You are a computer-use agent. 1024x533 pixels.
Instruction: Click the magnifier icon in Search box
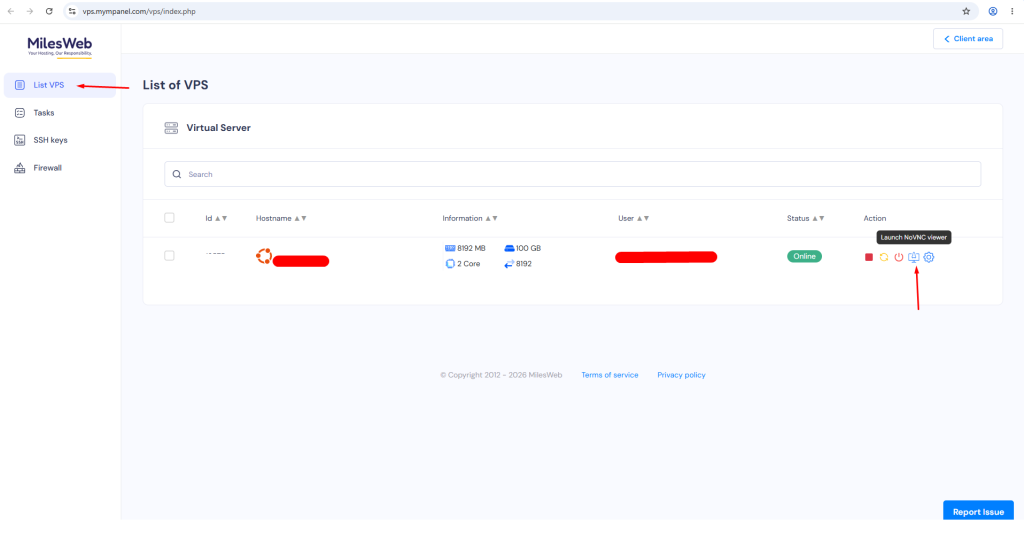(x=177, y=174)
